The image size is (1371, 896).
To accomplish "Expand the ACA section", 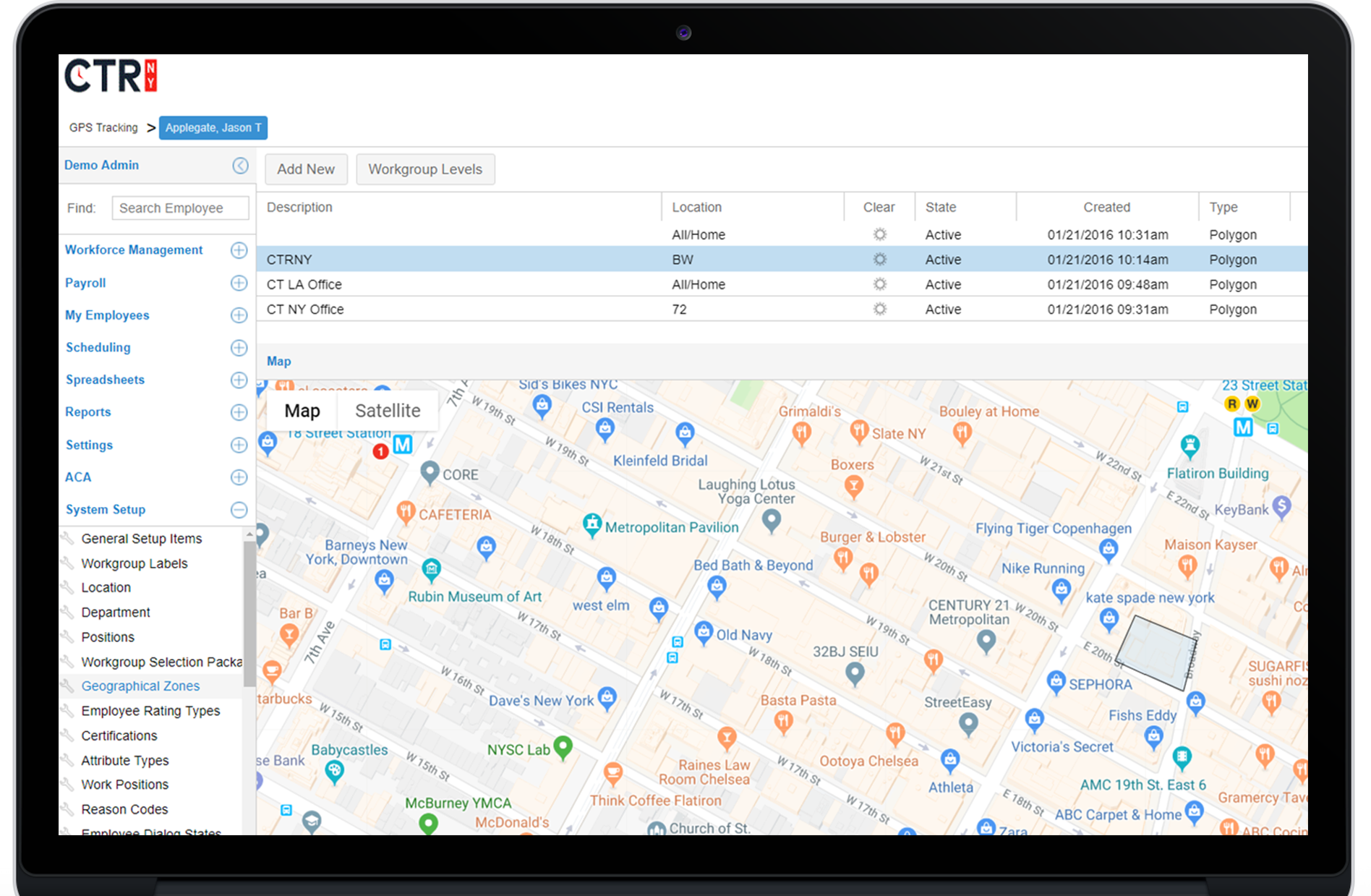I will pyautogui.click(x=239, y=477).
